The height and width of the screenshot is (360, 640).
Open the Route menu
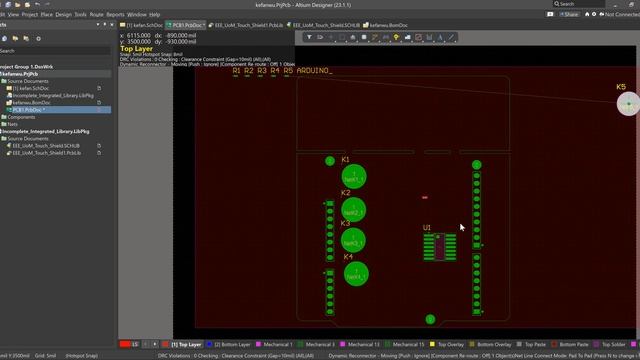pyautogui.click(x=96, y=15)
